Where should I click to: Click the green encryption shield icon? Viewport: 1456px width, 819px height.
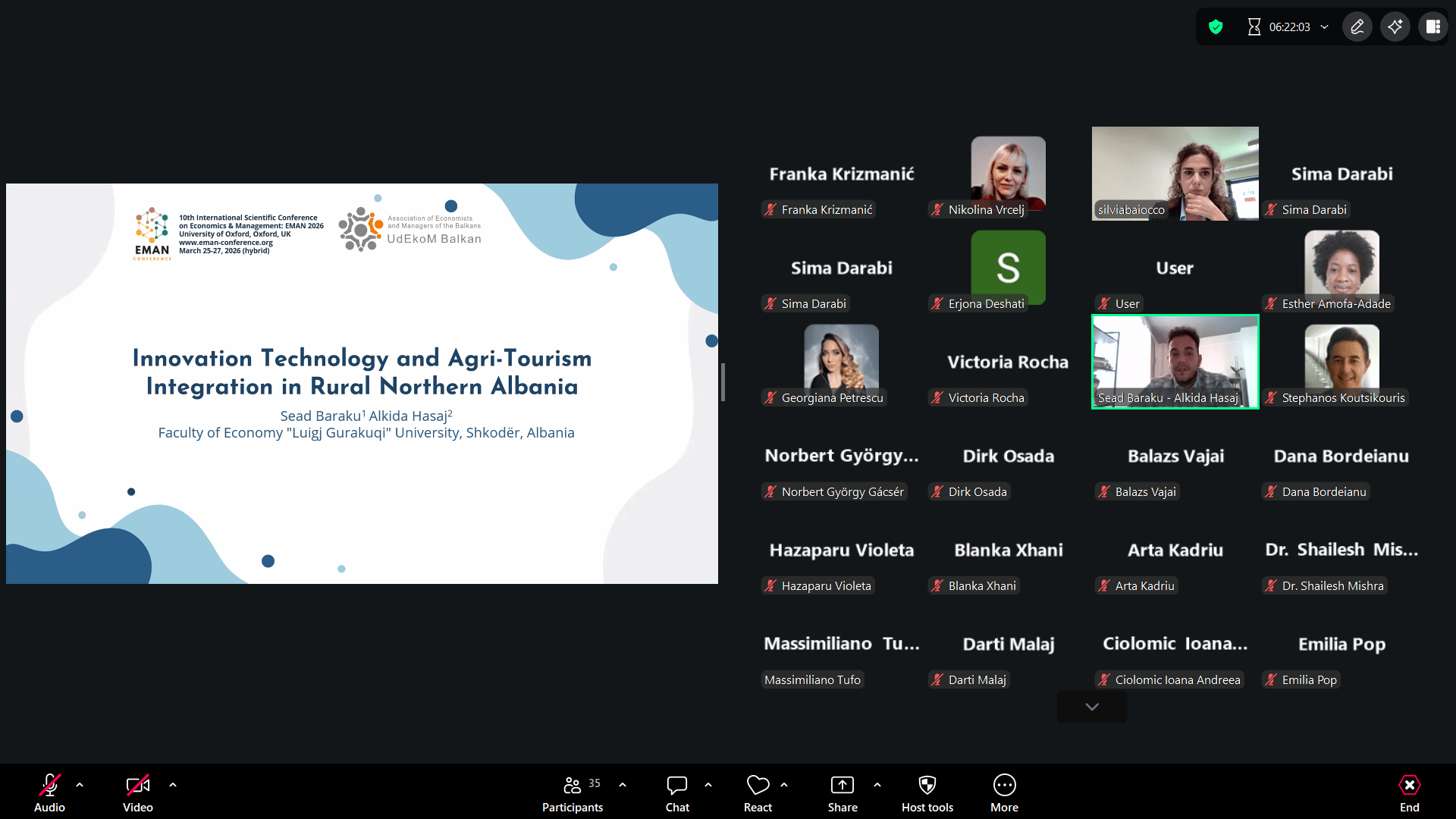click(x=1216, y=27)
